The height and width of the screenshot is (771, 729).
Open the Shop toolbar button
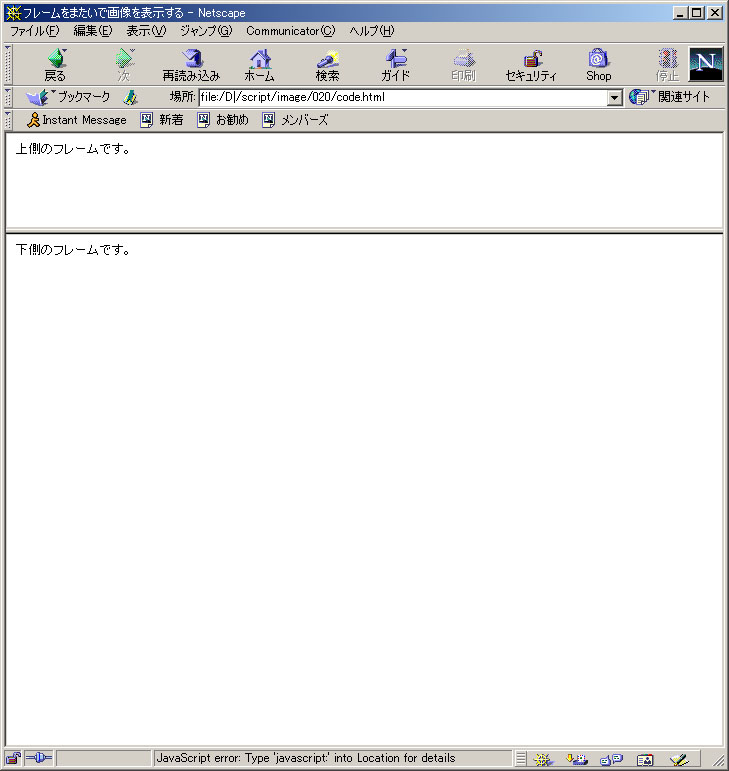[598, 65]
